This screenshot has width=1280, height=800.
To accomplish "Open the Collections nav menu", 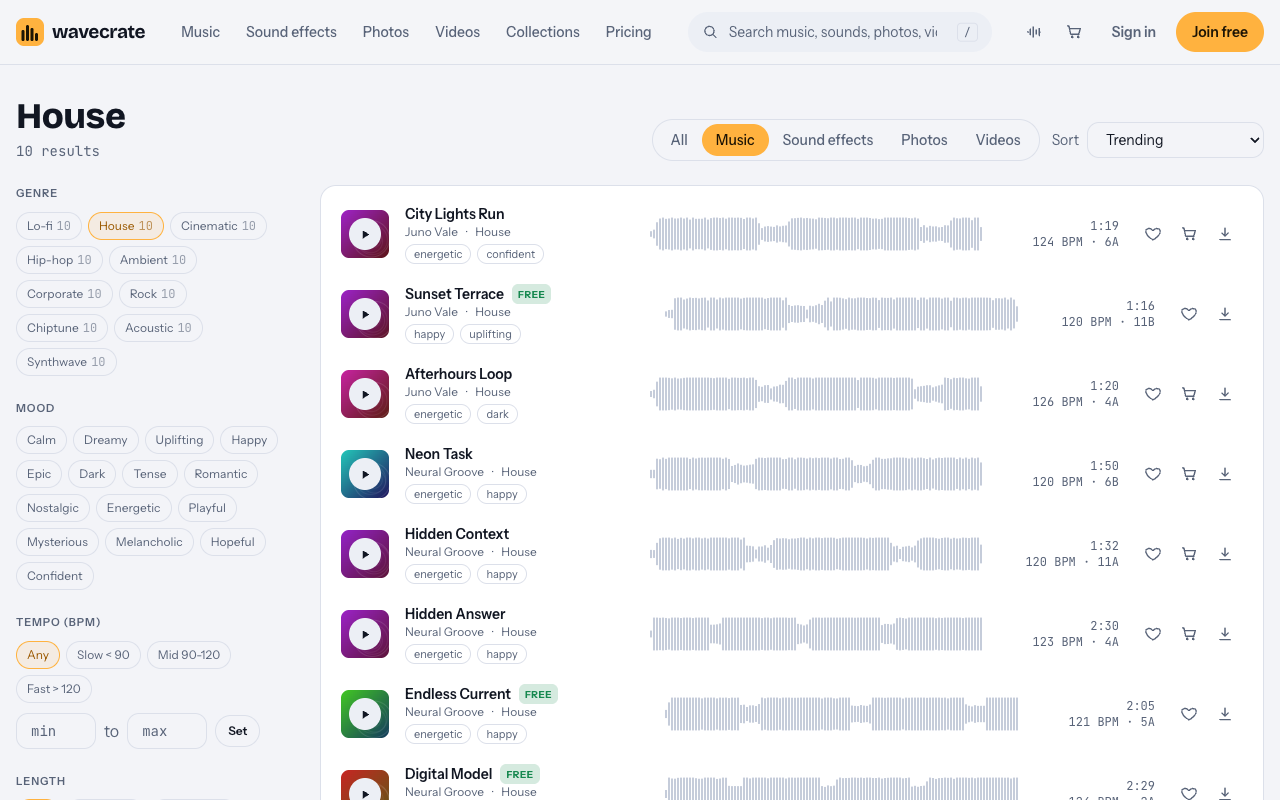I will (x=543, y=32).
